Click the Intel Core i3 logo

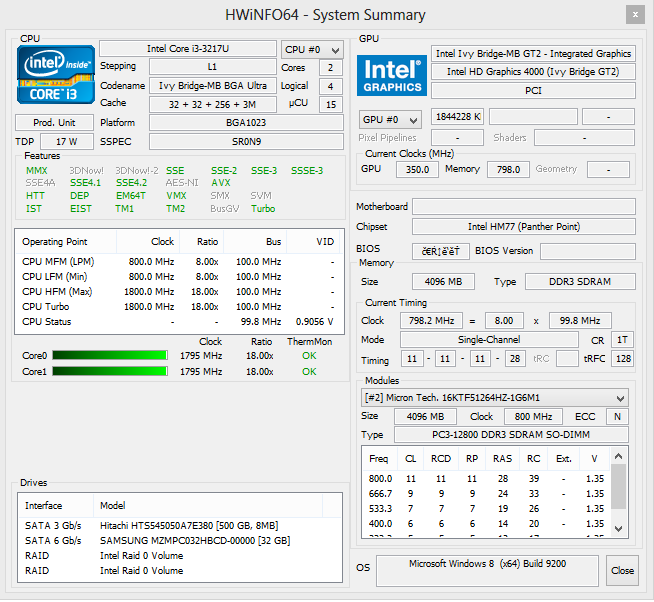coord(56,75)
